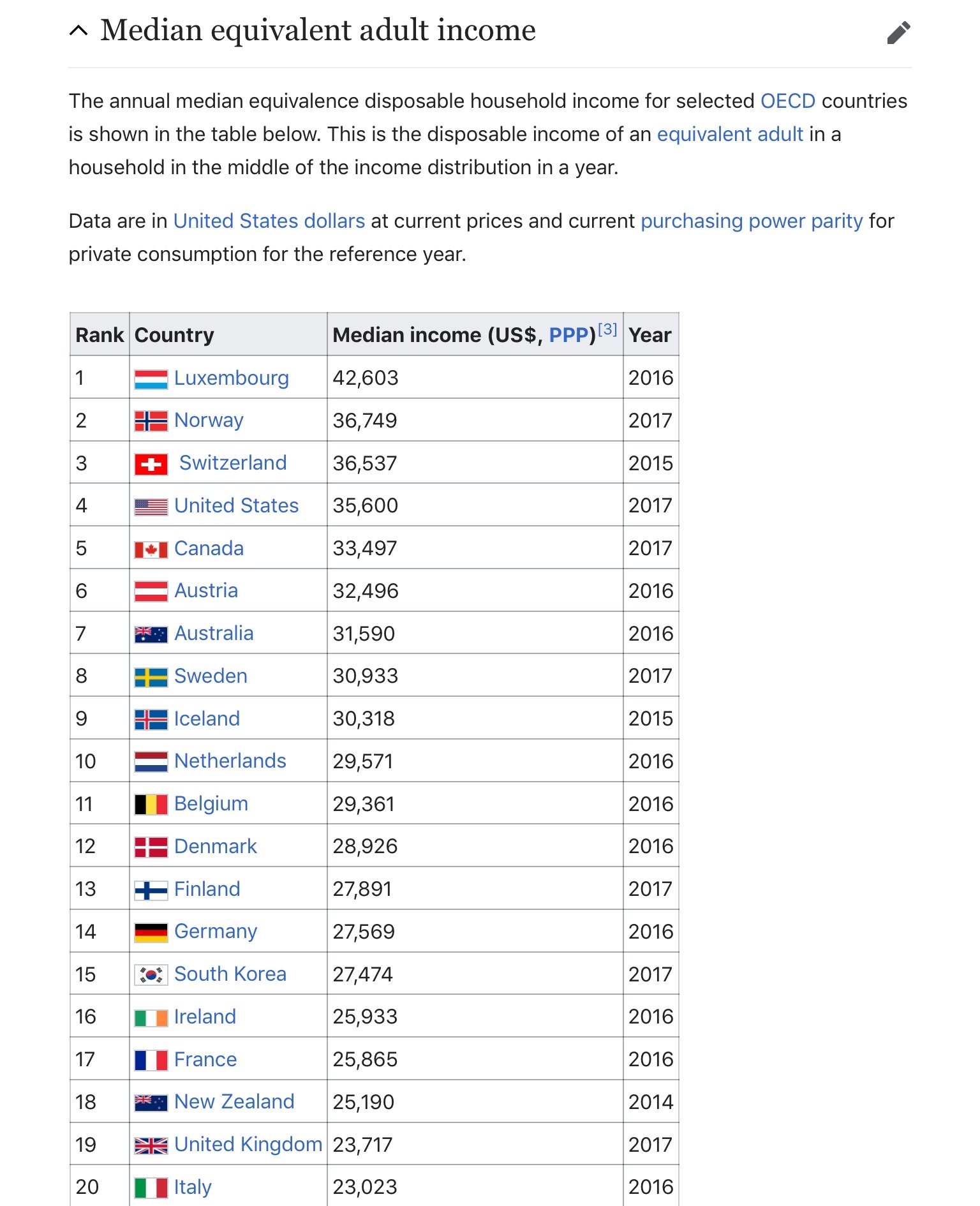Click the Canada flag icon
The width and height of the screenshot is (980, 1206).
click(151, 549)
